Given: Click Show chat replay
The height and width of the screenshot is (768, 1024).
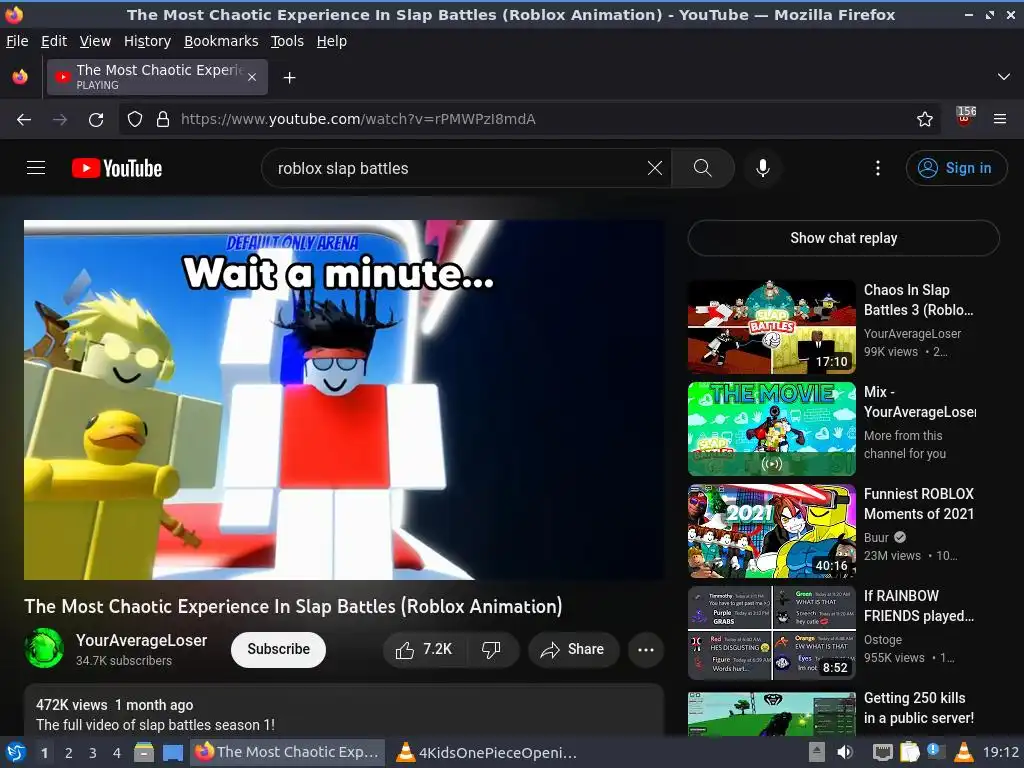Looking at the screenshot, I should (843, 238).
